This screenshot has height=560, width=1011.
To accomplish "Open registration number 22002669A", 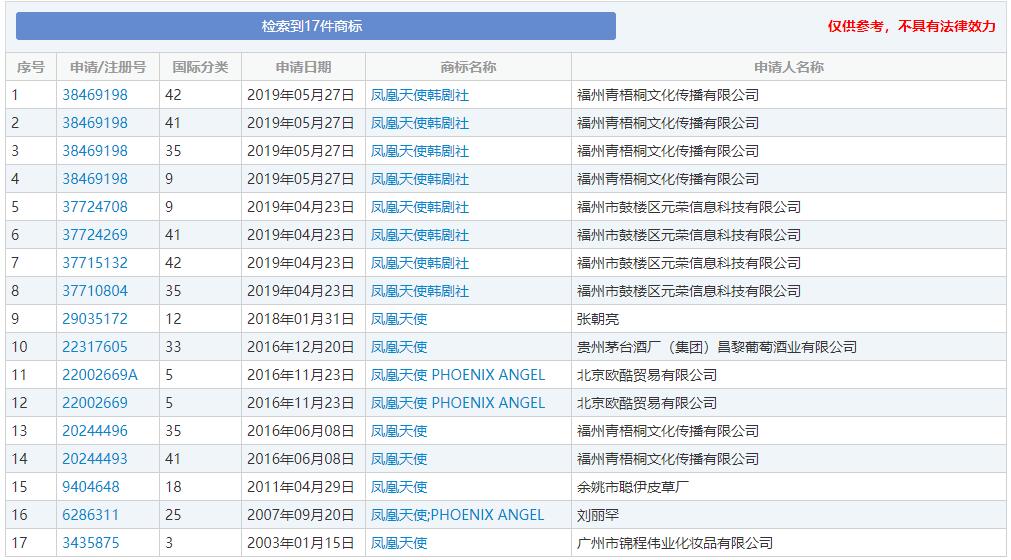I will tap(100, 375).
